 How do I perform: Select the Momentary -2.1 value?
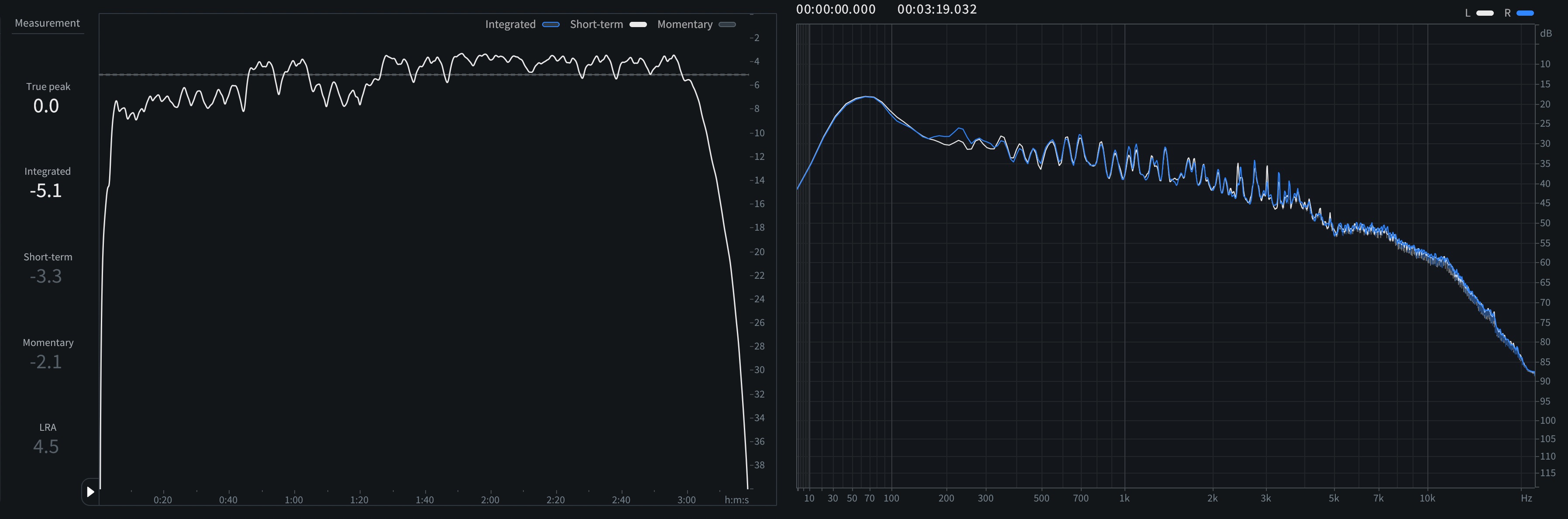click(x=46, y=362)
